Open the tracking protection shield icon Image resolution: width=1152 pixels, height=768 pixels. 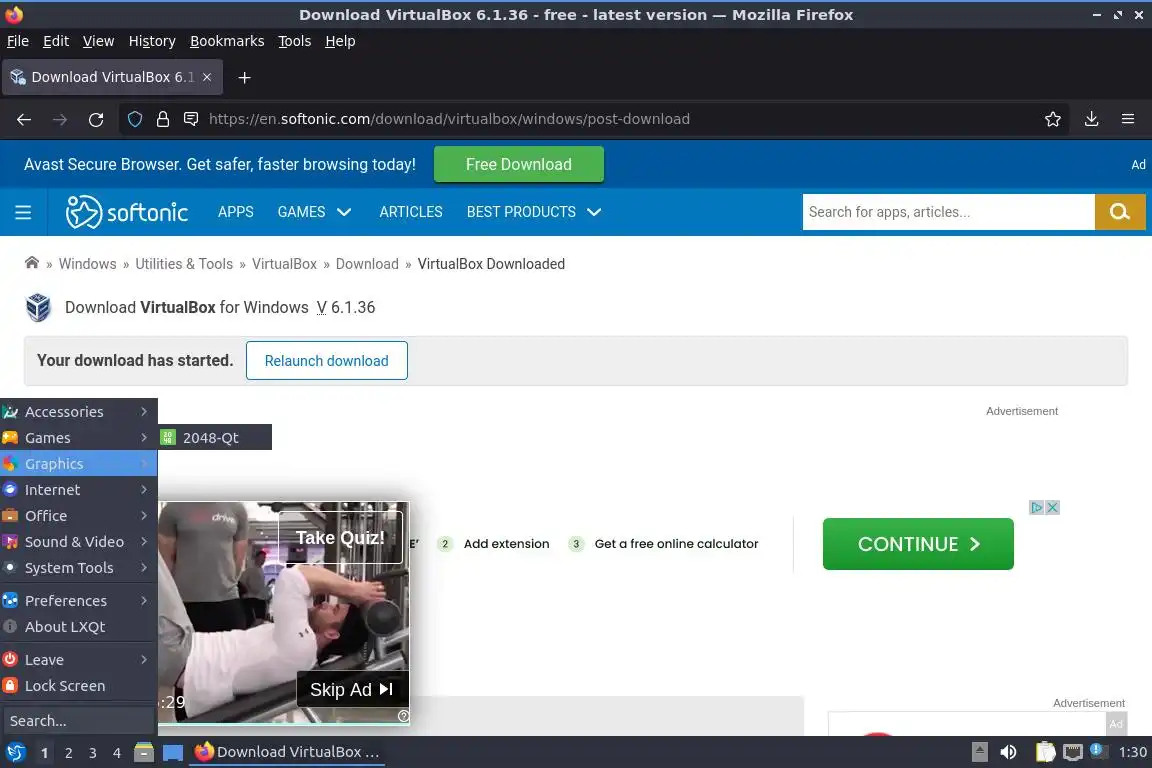[135, 119]
